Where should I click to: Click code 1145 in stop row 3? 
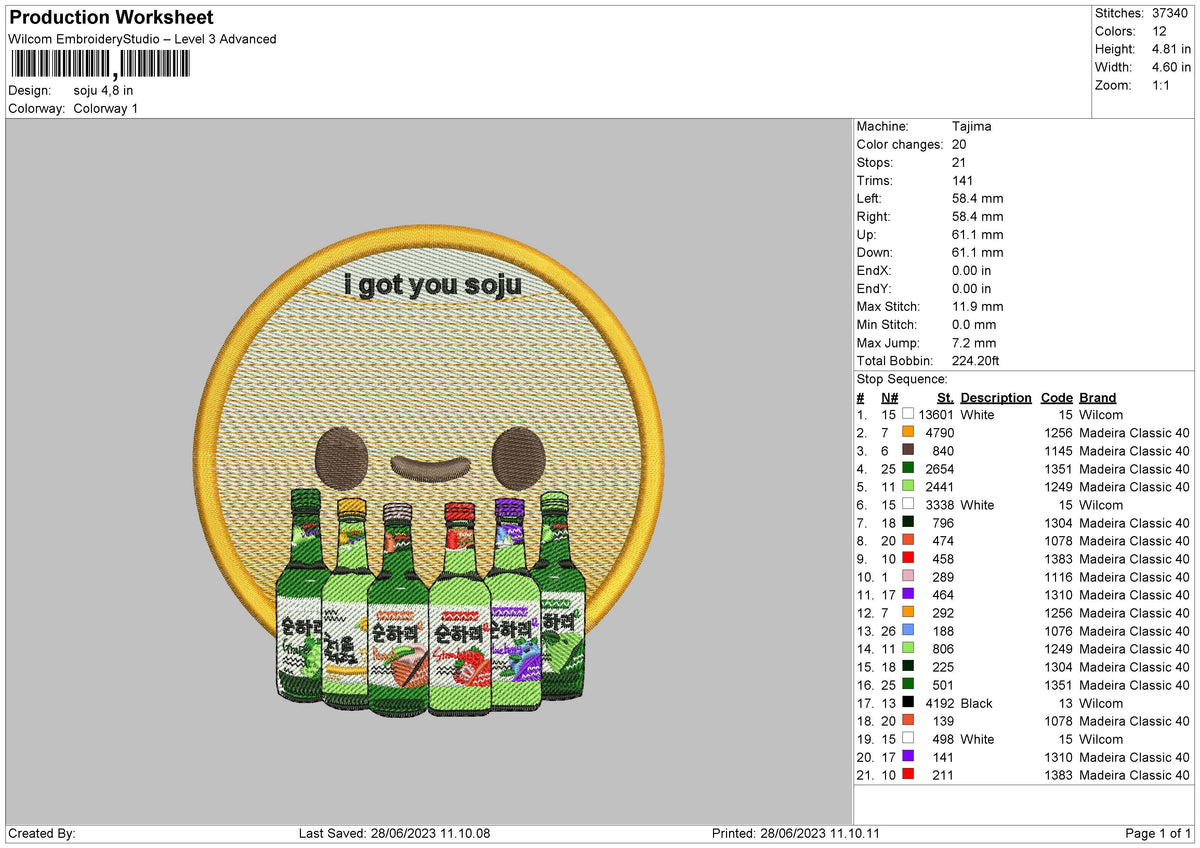tap(1058, 451)
